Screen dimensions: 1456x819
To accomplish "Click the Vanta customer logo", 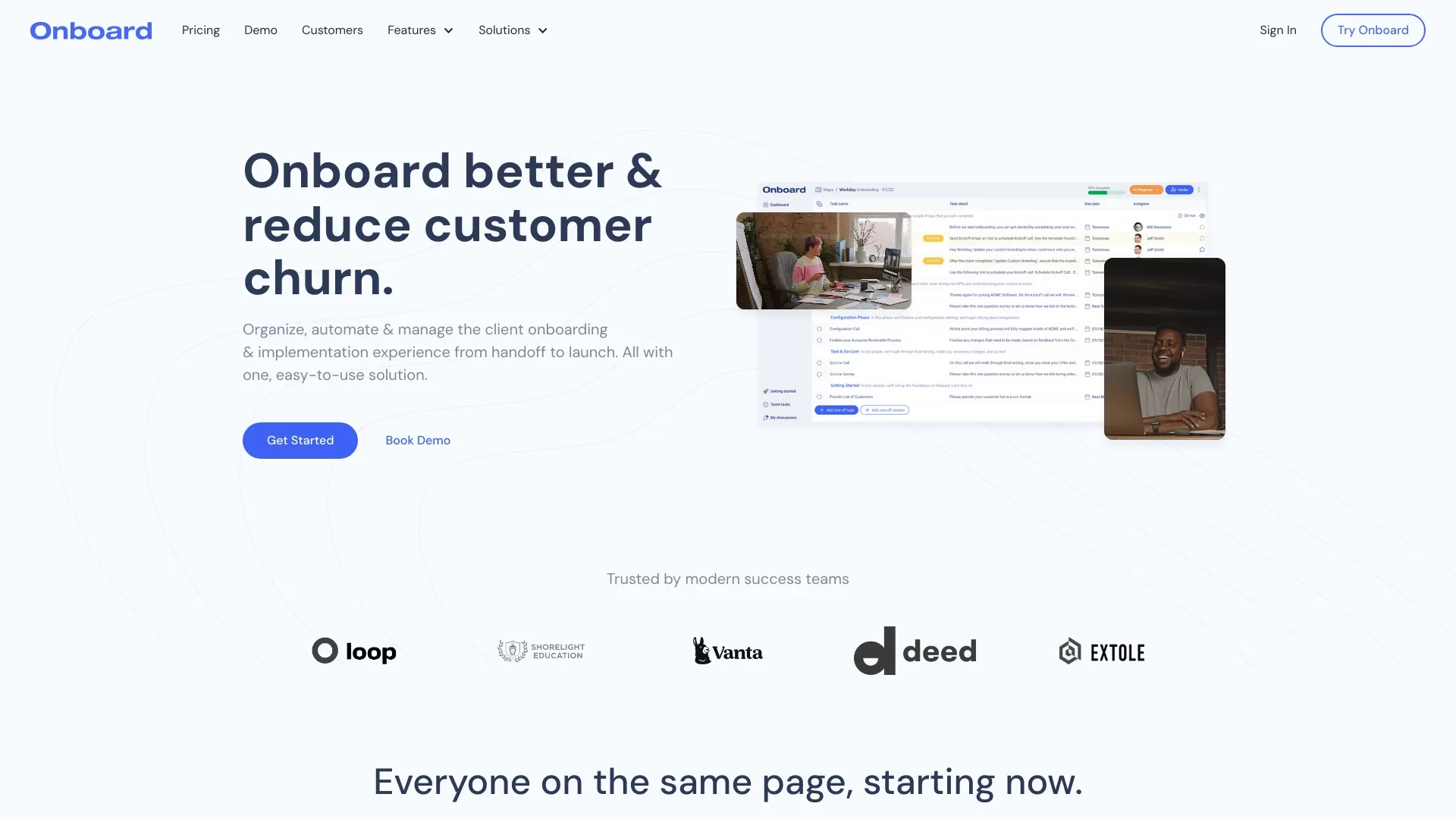I will (727, 650).
